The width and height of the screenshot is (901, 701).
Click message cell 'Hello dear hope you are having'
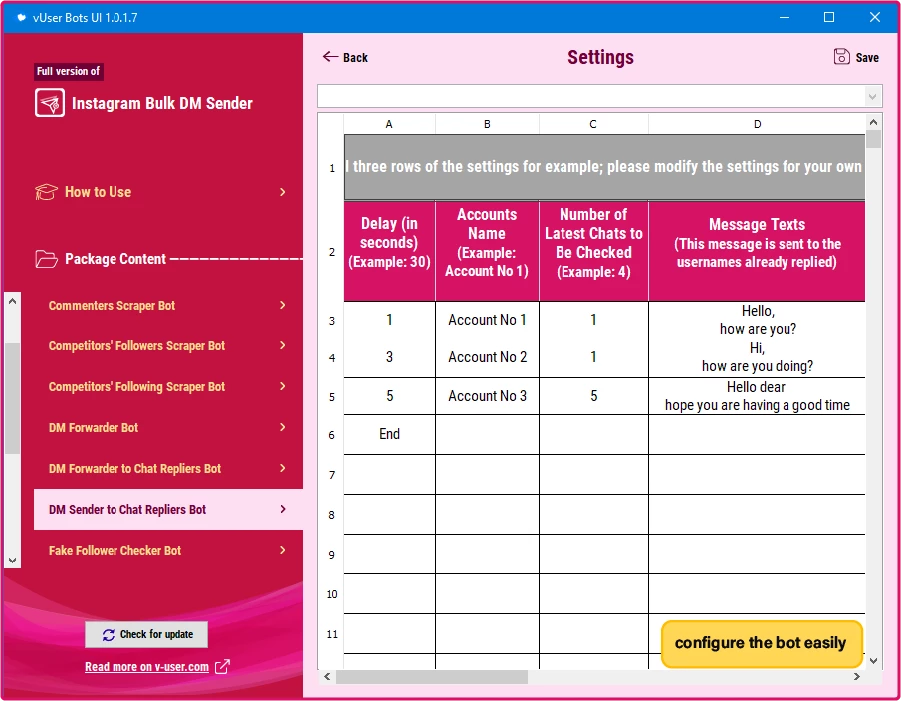pyautogui.click(x=757, y=396)
